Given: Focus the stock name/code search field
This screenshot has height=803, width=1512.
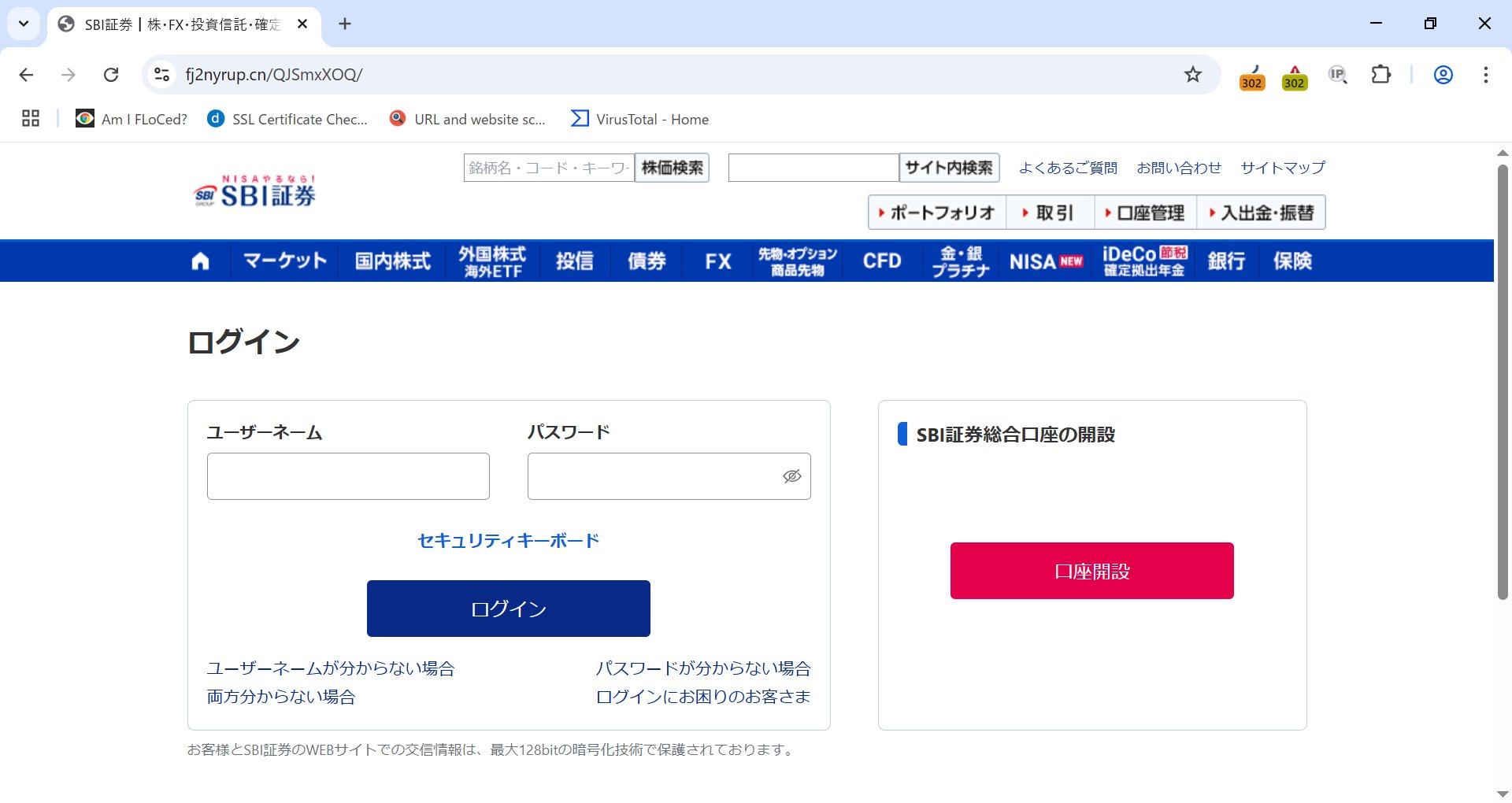Looking at the screenshot, I should 549,168.
